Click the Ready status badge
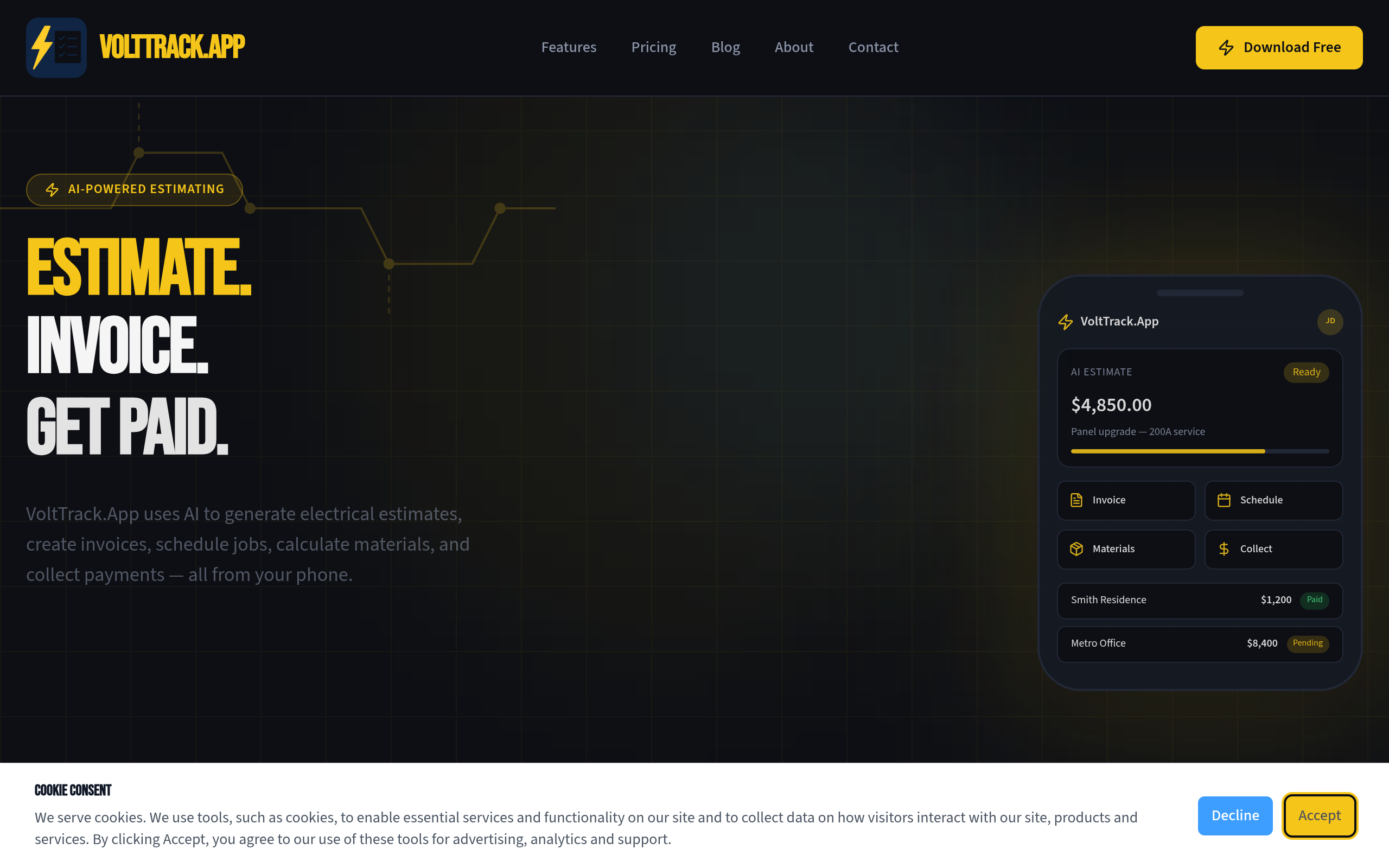Screen dimensions: 1389x868 pos(1307,372)
